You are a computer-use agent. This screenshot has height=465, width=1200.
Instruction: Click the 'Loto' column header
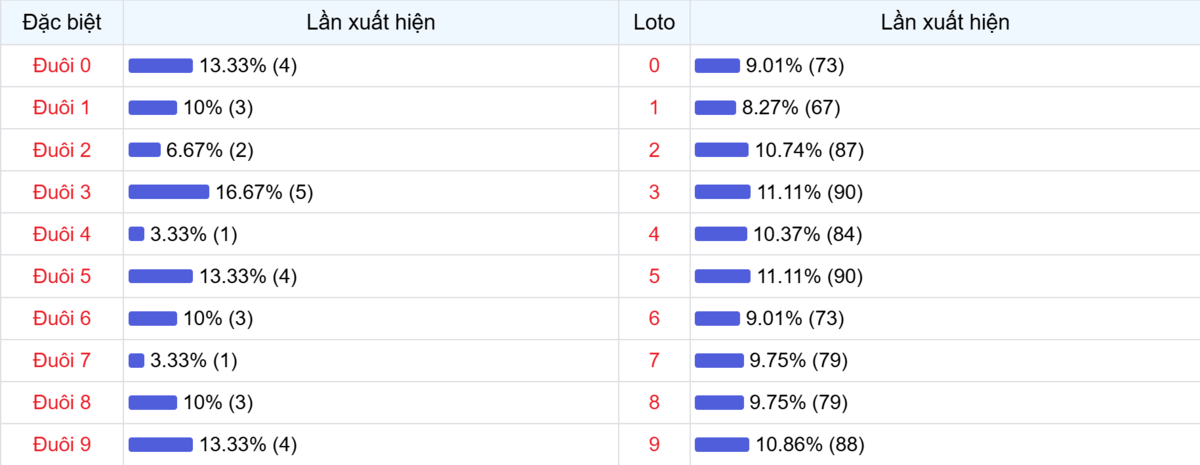(x=654, y=22)
